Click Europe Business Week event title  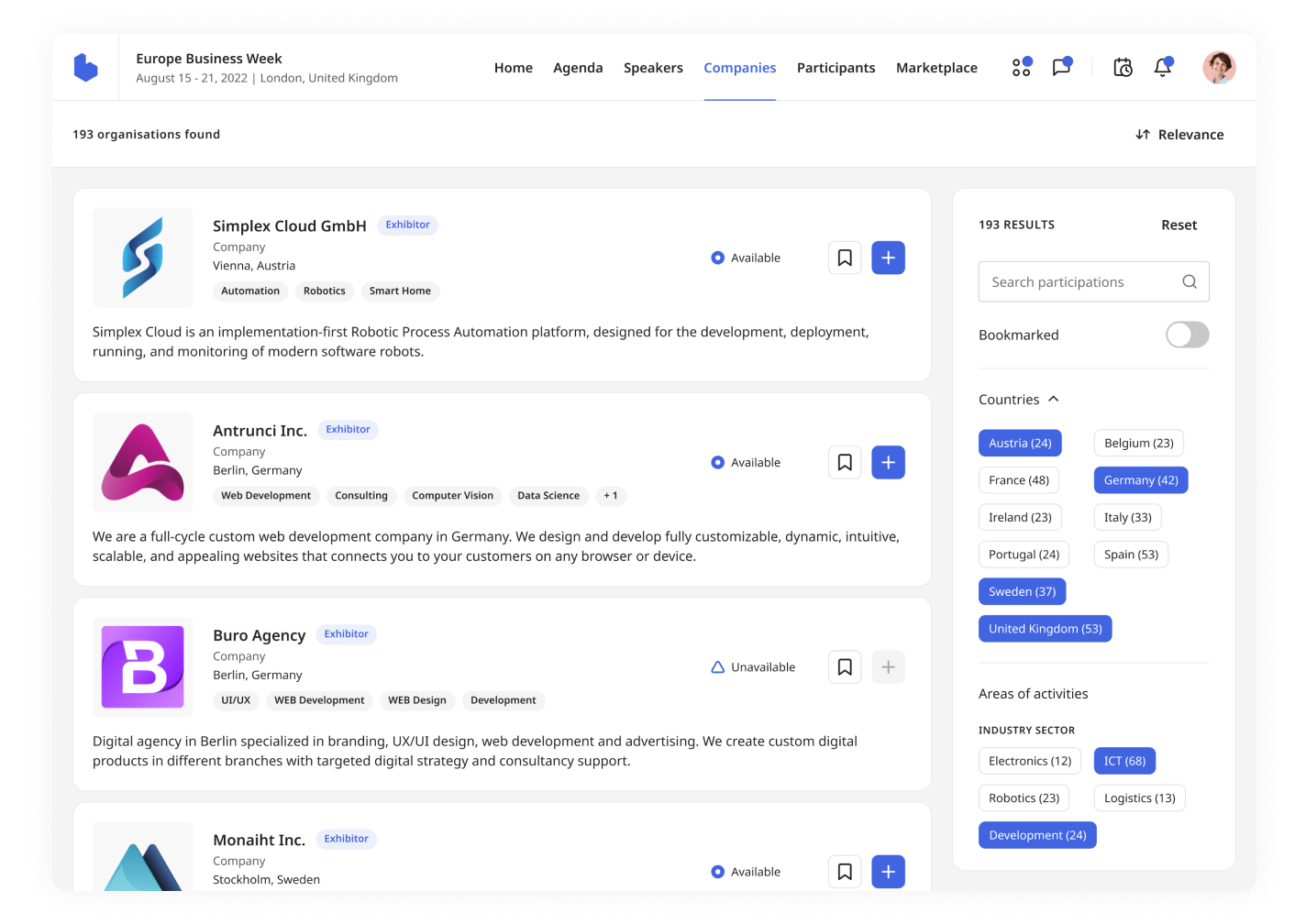click(x=209, y=59)
